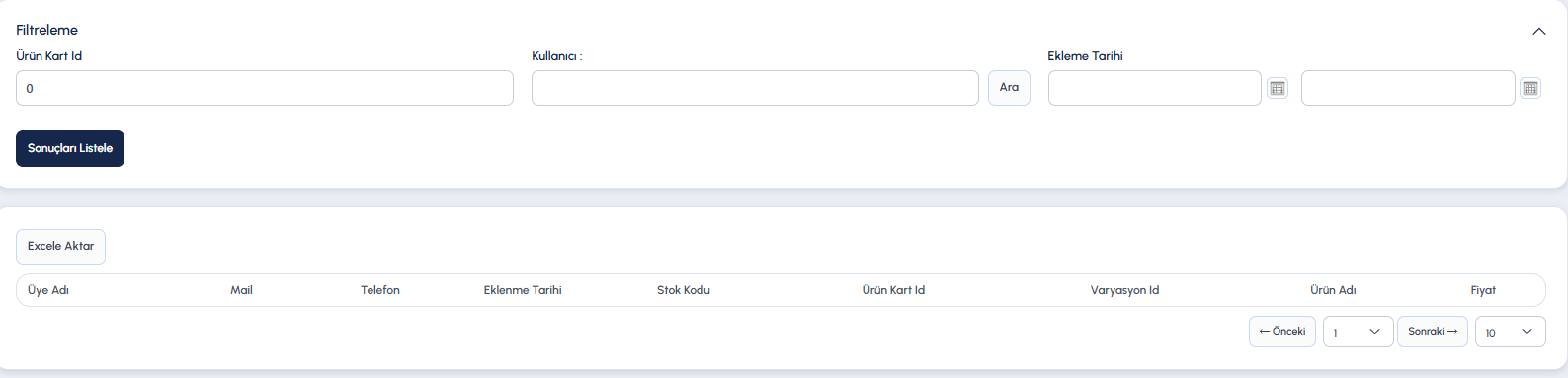Focus the second Ekleme Tarihi date field
The height and width of the screenshot is (378, 1568).
click(1408, 88)
